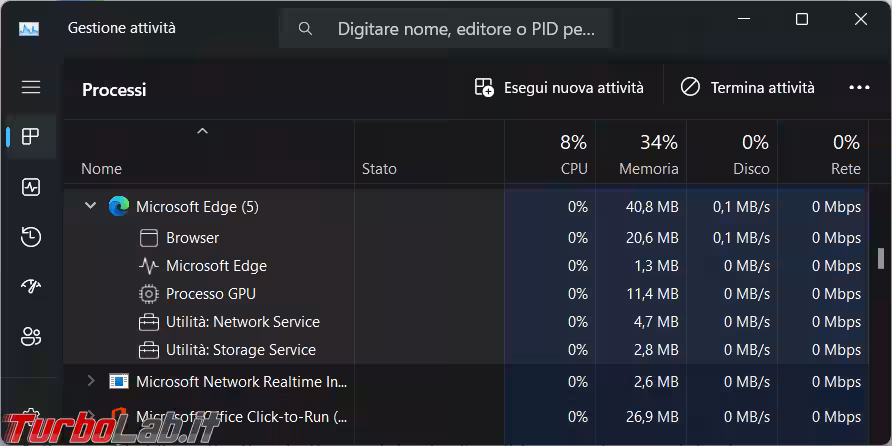Click Esegui nuova attività button
Viewport: 892px width, 446px height.
[x=559, y=88]
